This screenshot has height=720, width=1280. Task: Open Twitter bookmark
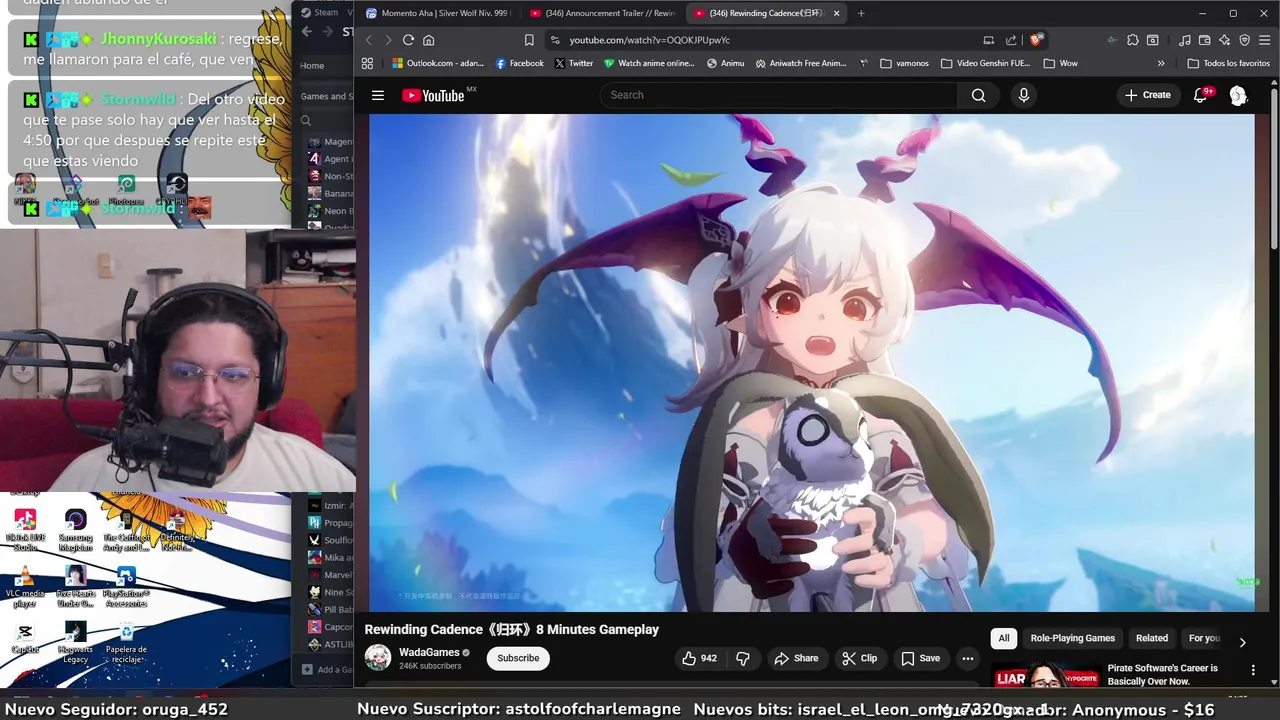point(574,63)
